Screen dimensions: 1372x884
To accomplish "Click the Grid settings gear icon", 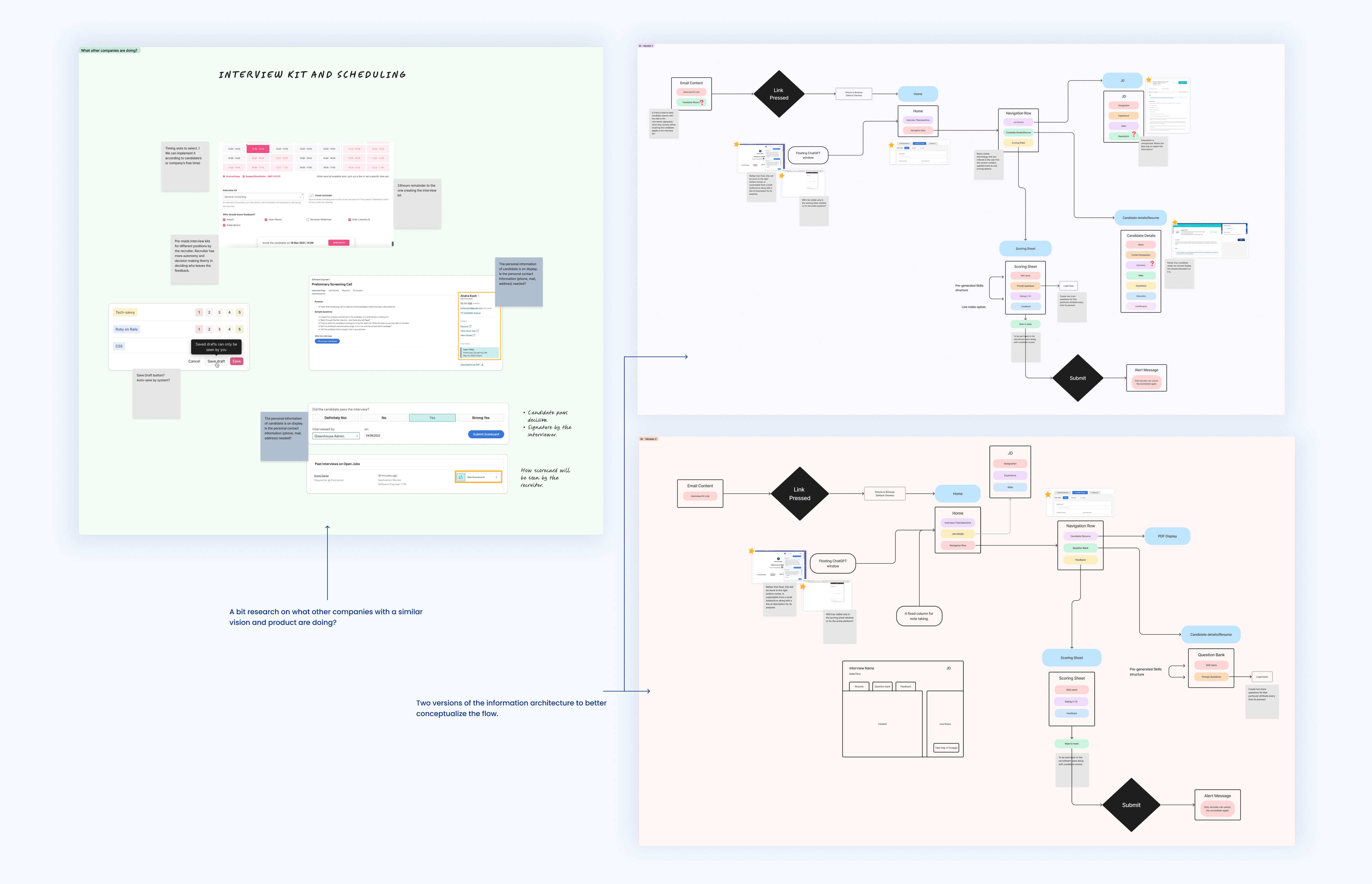I will [x=224, y=176].
